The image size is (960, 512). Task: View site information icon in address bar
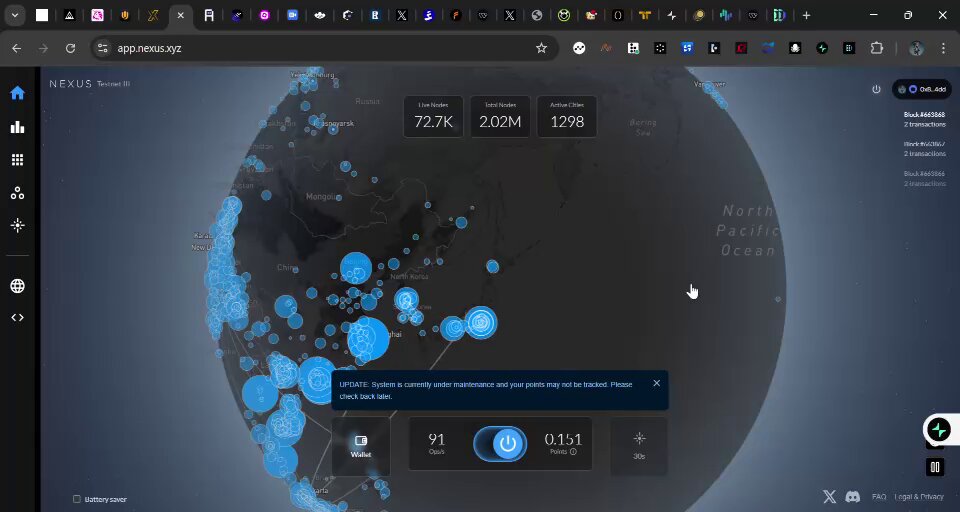pos(103,48)
